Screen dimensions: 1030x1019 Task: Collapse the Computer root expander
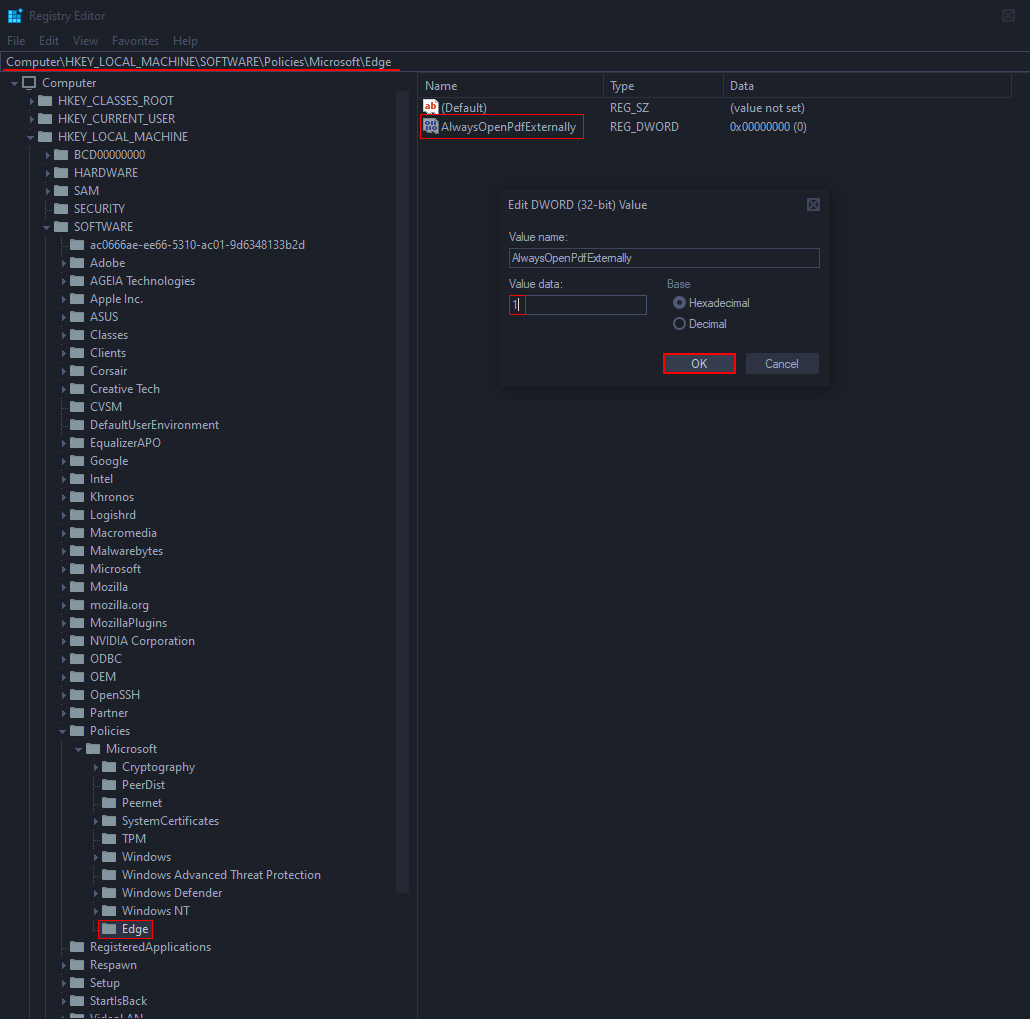(14, 83)
